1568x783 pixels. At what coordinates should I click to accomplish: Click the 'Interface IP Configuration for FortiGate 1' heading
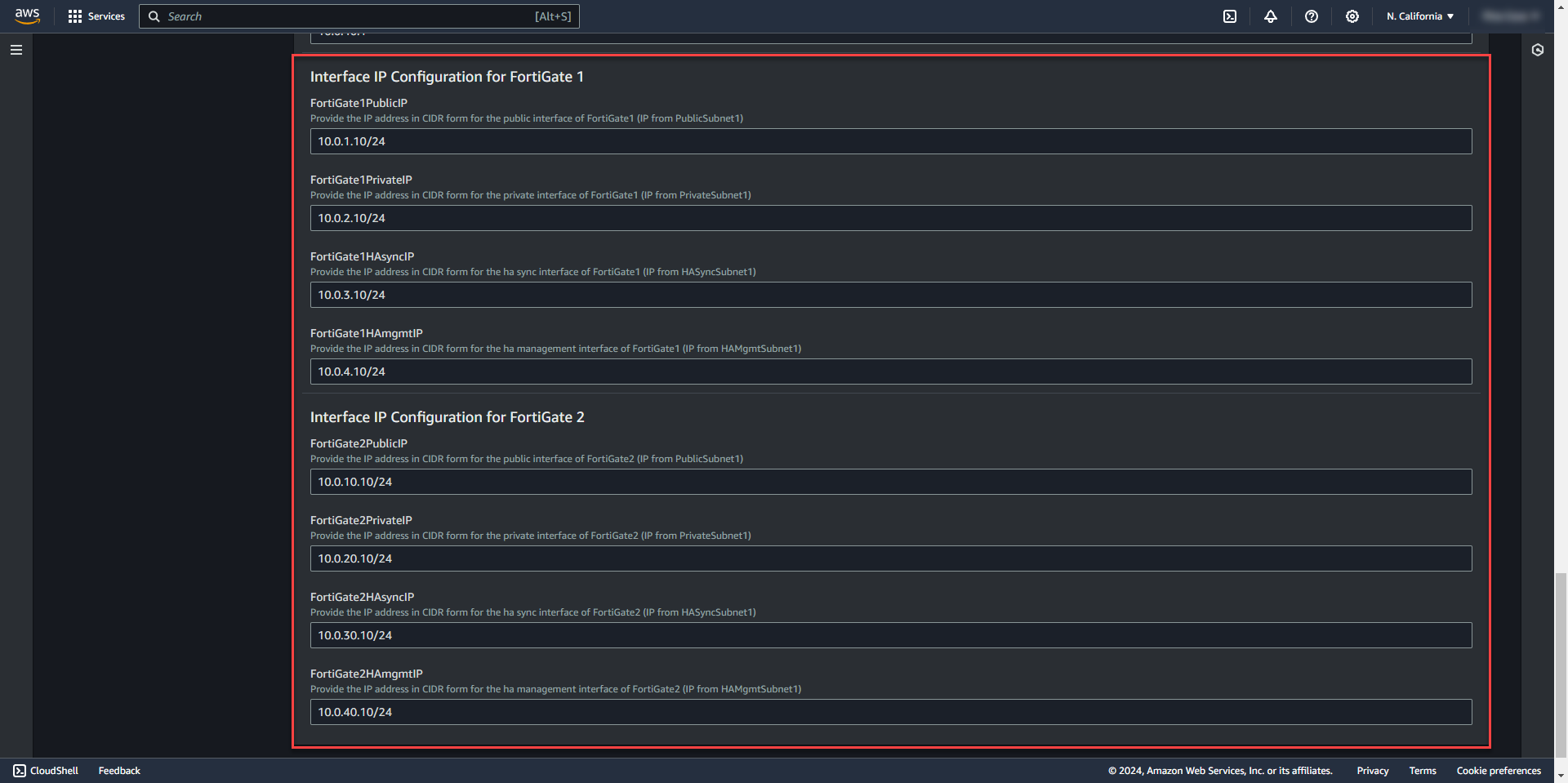point(447,77)
